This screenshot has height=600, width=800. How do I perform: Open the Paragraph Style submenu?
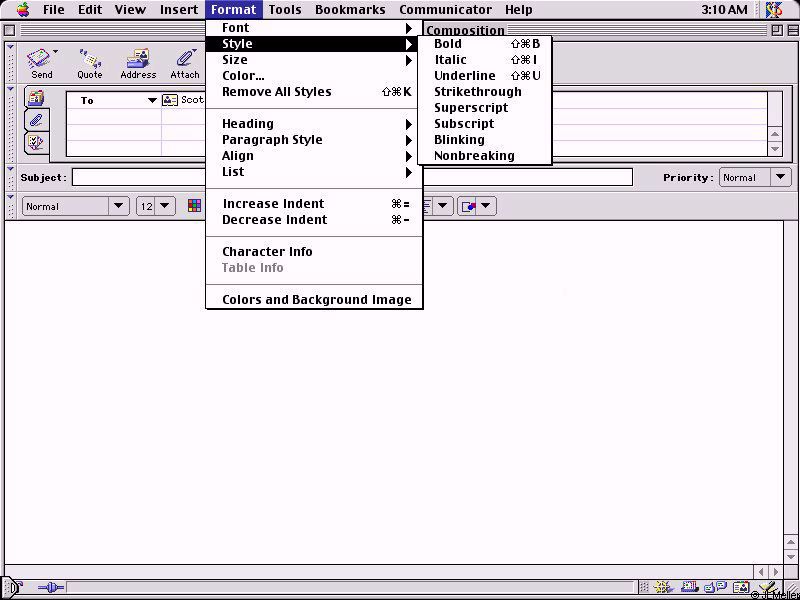(314, 139)
